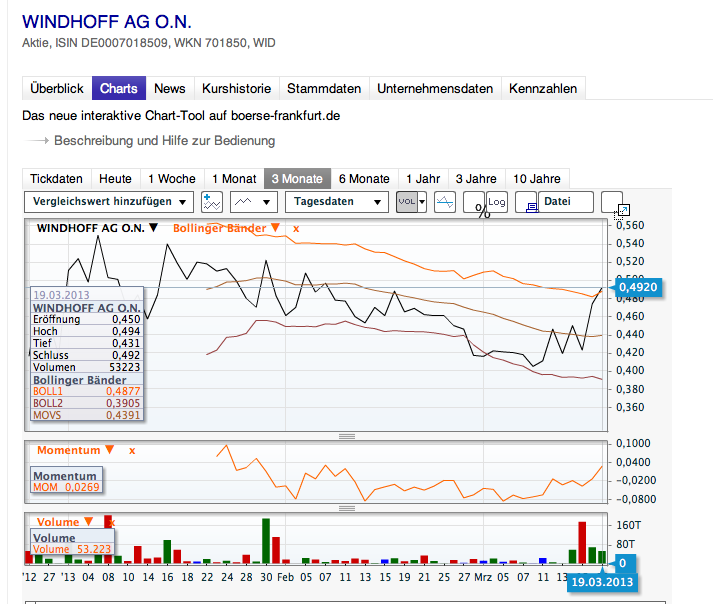The image size is (723, 604).
Task: Click the print chart icon
Action: pyautogui.click(x=527, y=202)
